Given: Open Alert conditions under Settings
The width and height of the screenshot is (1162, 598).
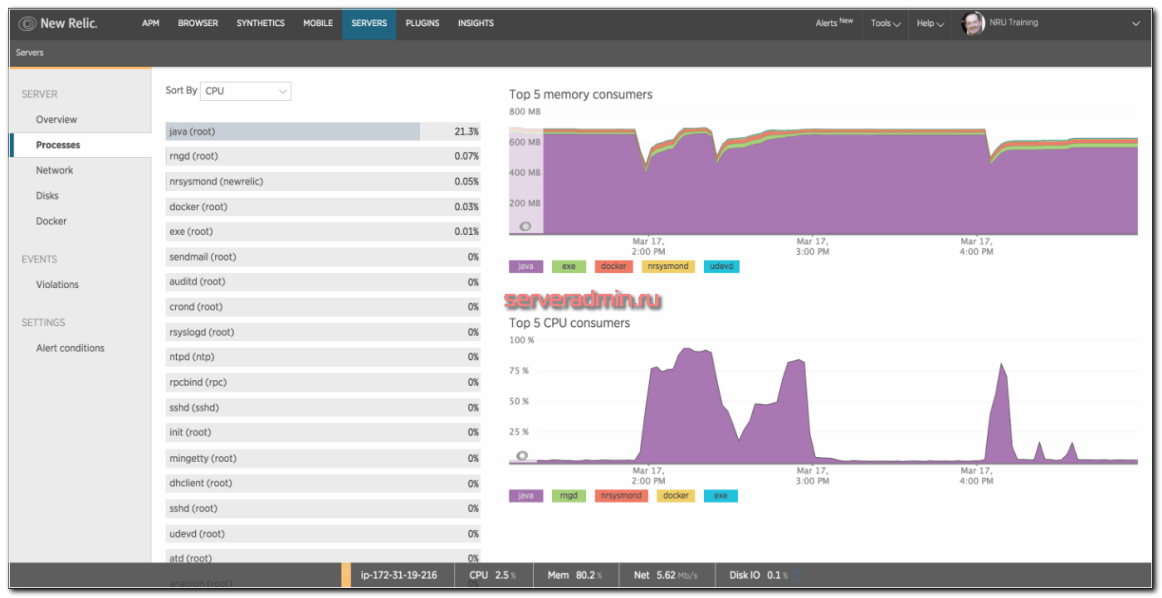Looking at the screenshot, I should click(x=70, y=347).
